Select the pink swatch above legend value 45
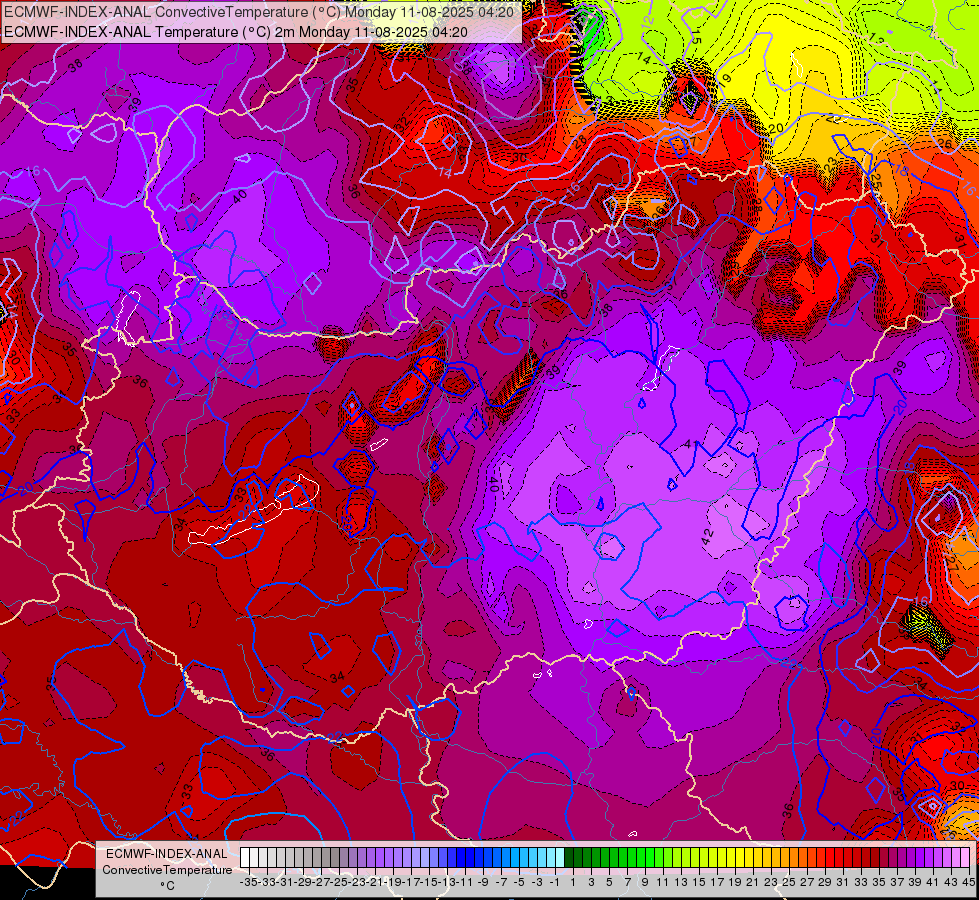 point(965,858)
